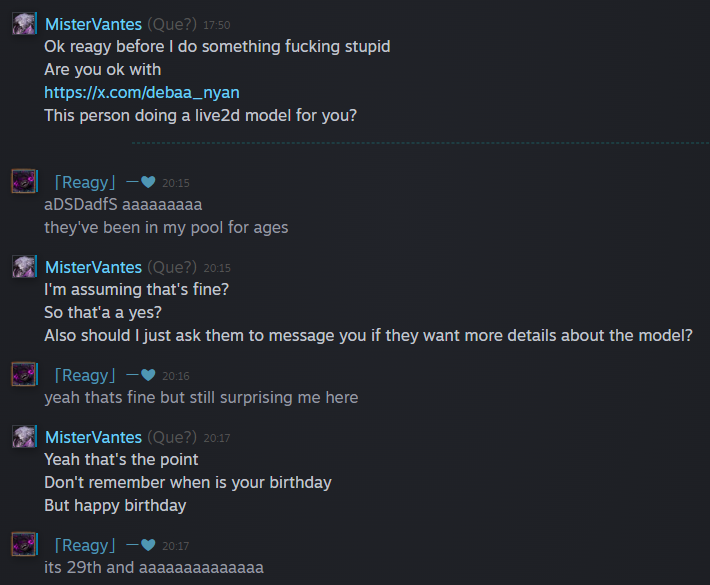
Task: Click MisterVantes username at the 17:50 message
Action: (93, 24)
